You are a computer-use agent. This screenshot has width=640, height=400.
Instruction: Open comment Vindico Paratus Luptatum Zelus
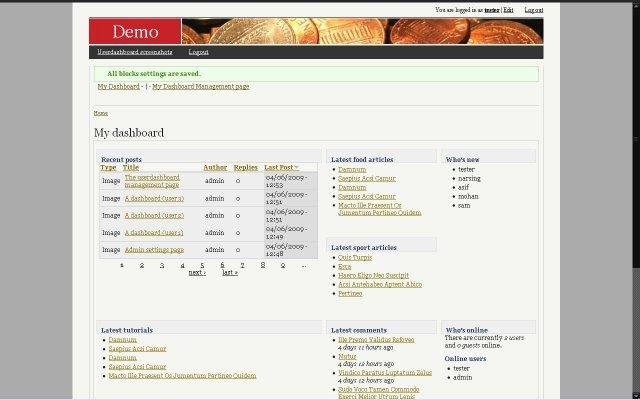[385, 373]
